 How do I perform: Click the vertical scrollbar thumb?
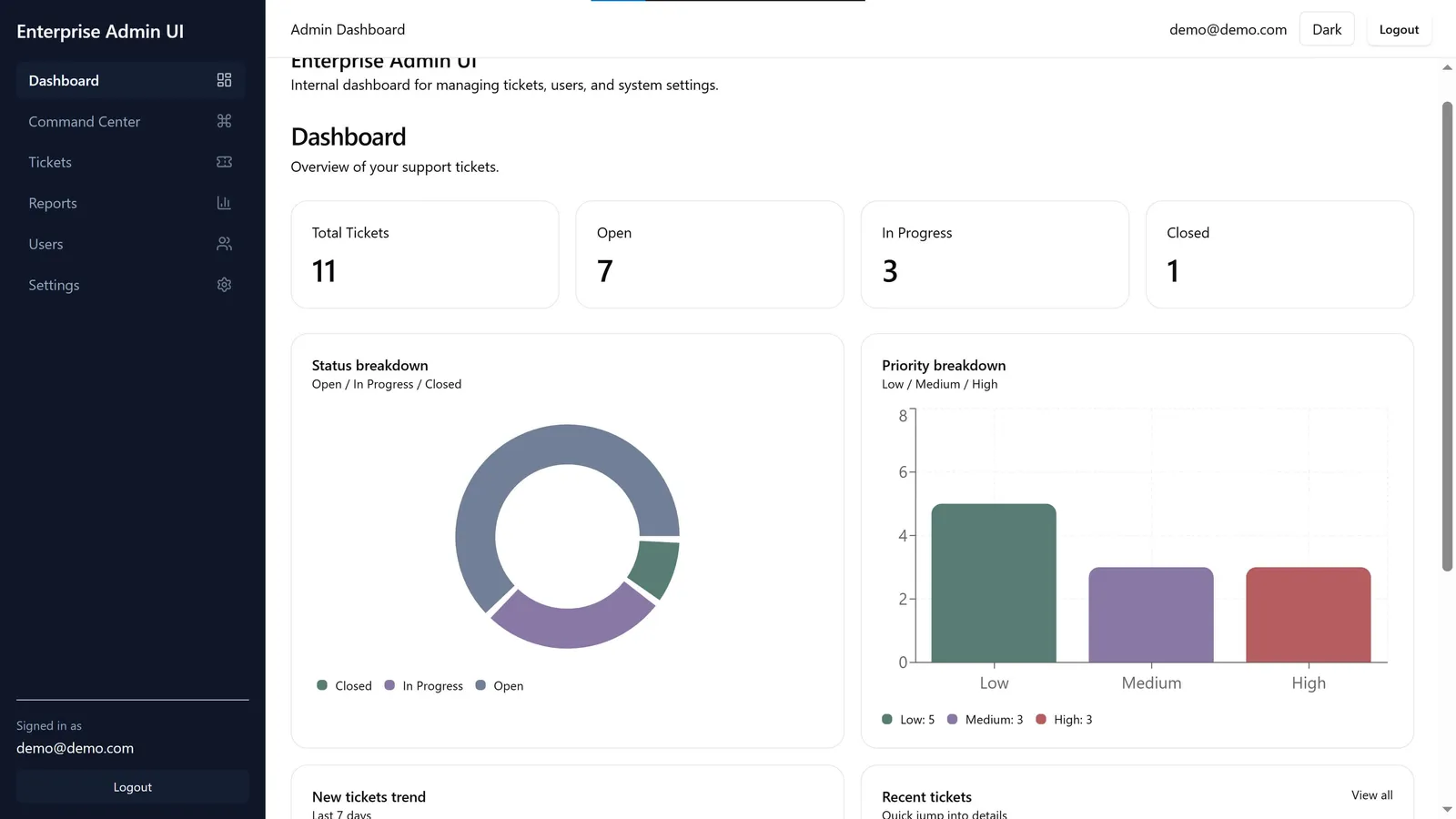tap(1447, 337)
